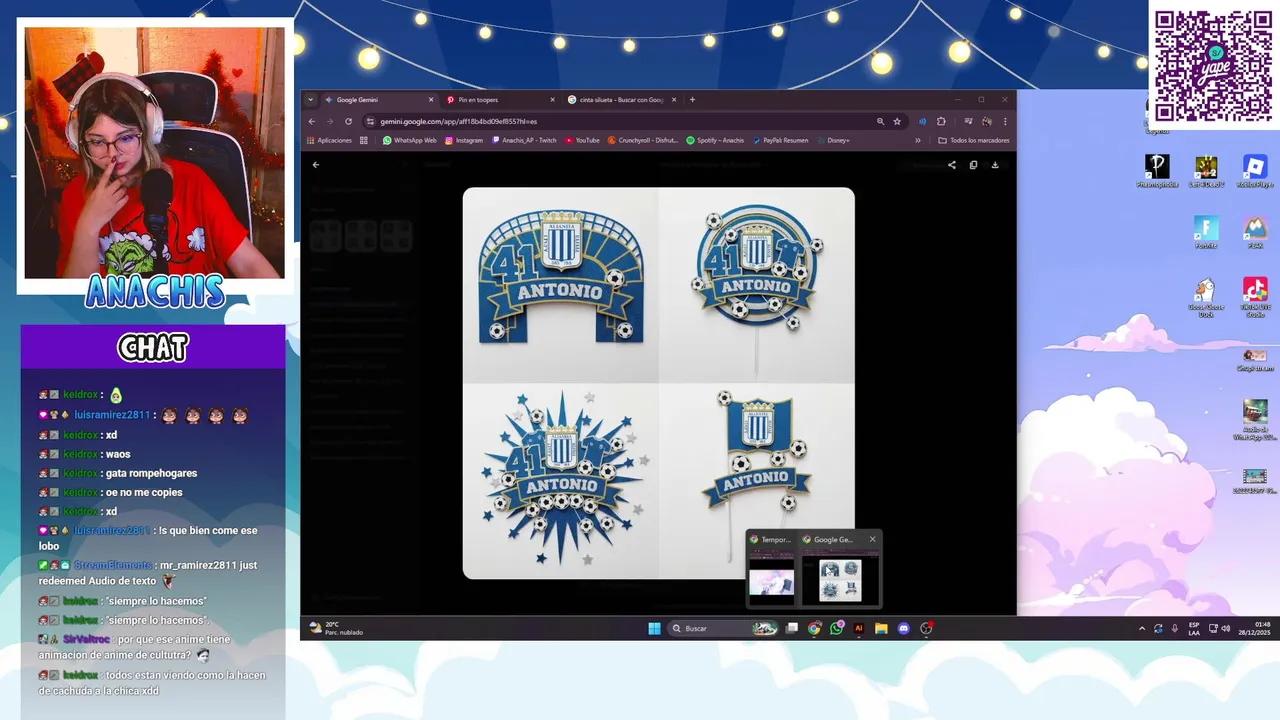The width and height of the screenshot is (1280, 720).
Task: Open the Instagram bookmark
Action: [x=464, y=140]
